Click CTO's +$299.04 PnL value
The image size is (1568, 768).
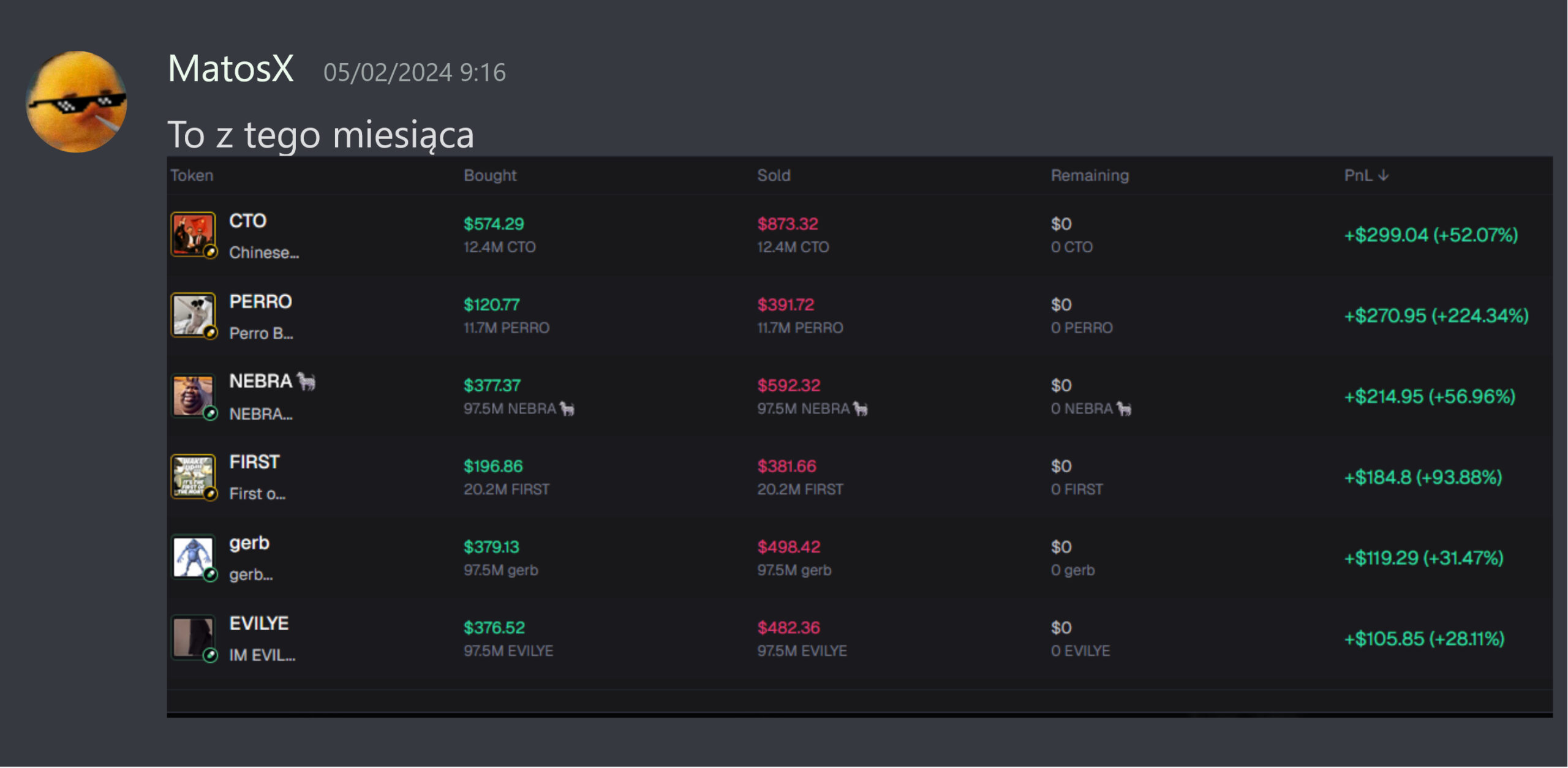click(1430, 235)
